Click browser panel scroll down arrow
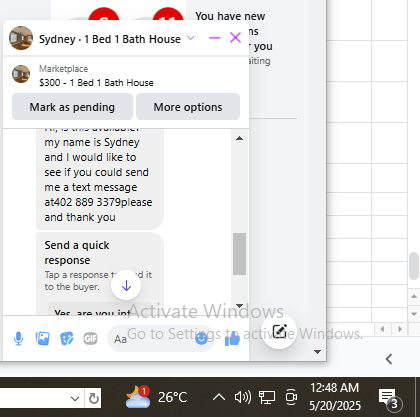This screenshot has width=420, height=417. [318, 352]
